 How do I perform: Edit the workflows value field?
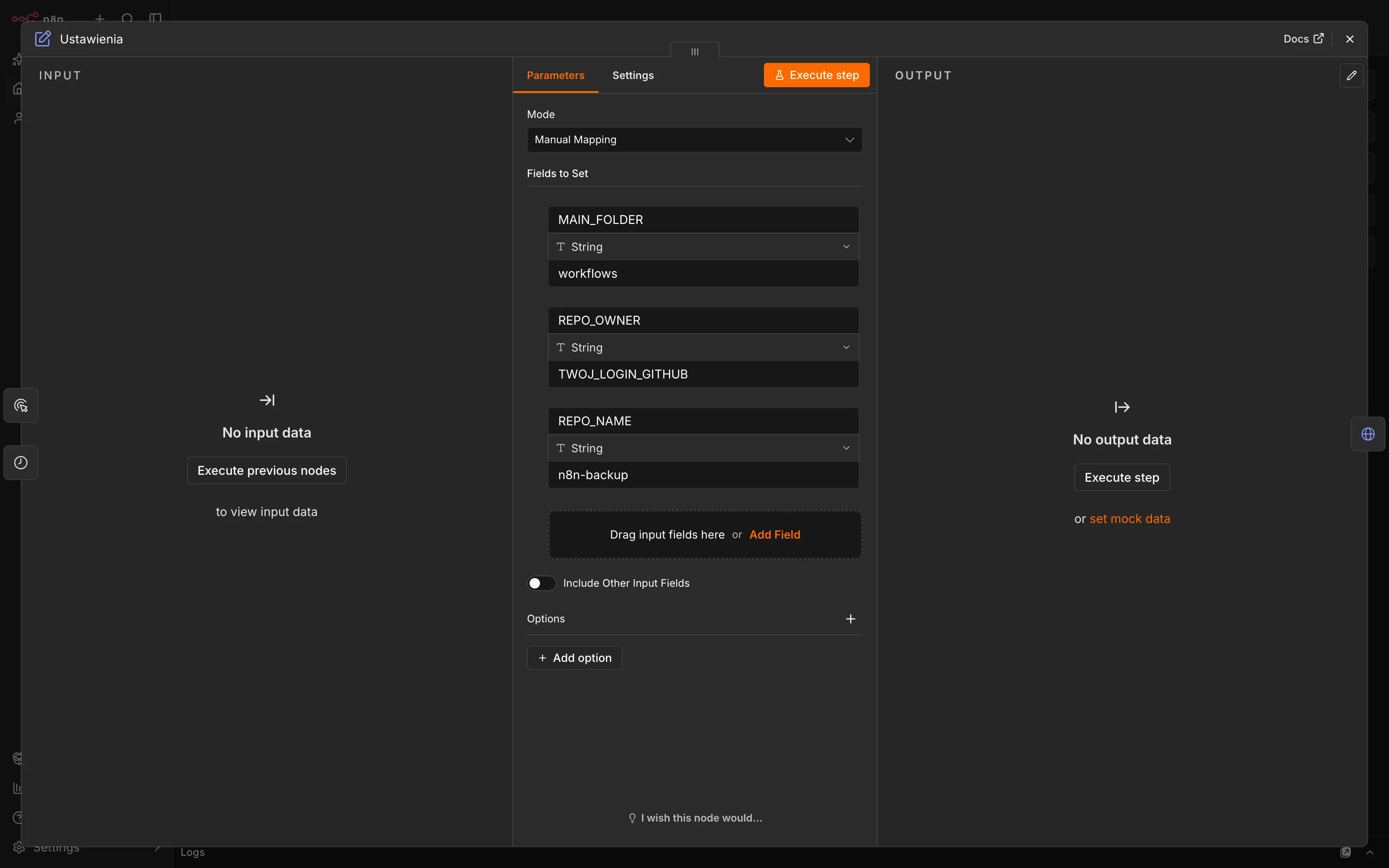[703, 273]
